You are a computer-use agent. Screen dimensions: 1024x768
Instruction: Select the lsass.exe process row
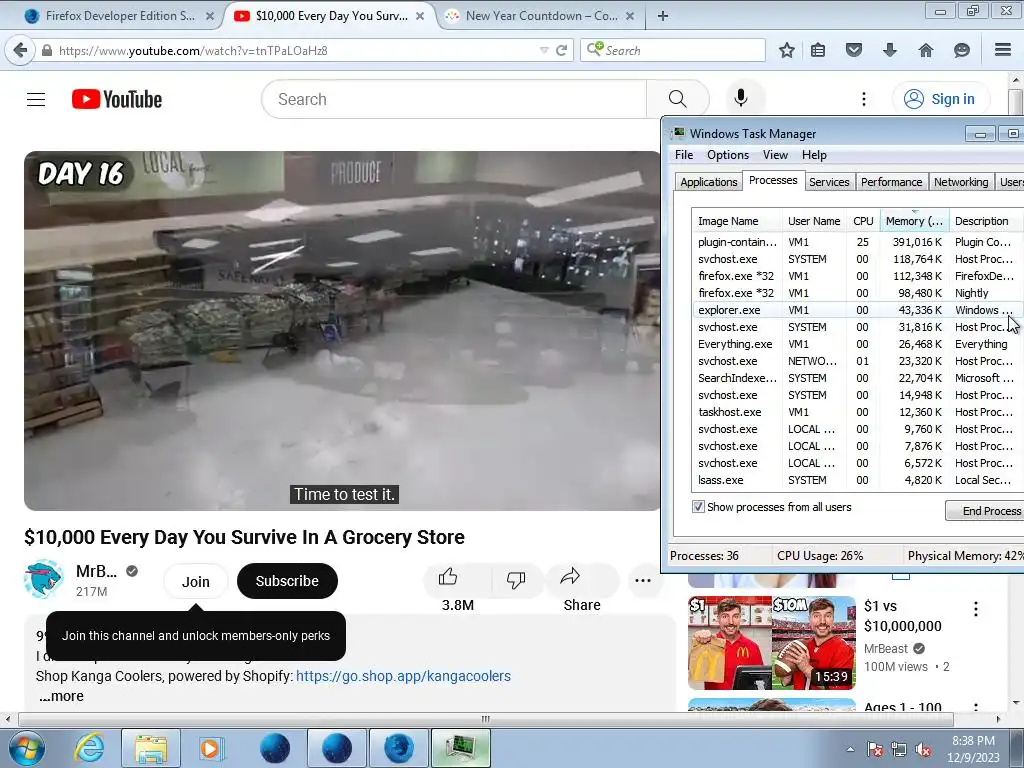(857, 480)
